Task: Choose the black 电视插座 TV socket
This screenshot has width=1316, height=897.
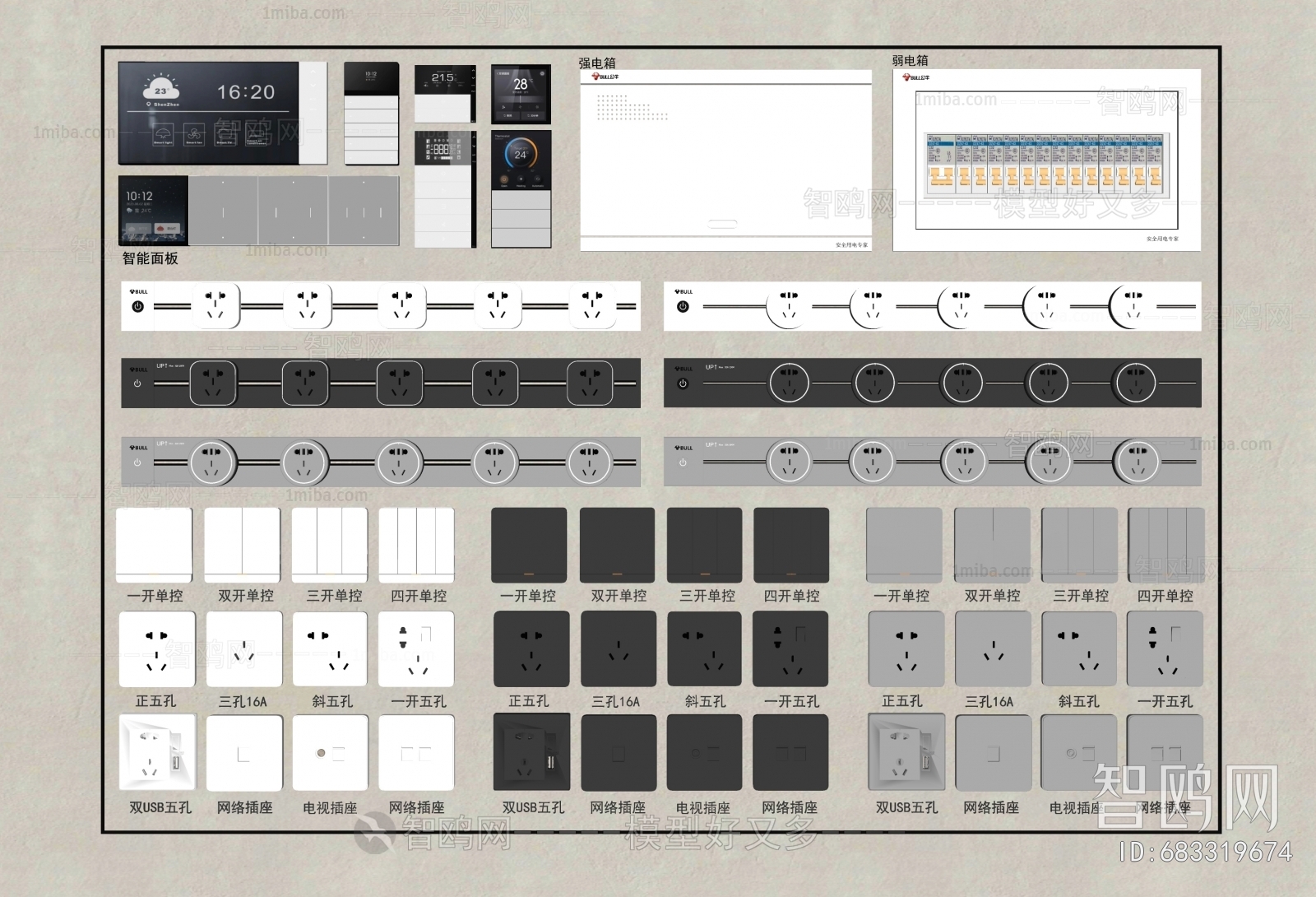Action: pos(705,753)
